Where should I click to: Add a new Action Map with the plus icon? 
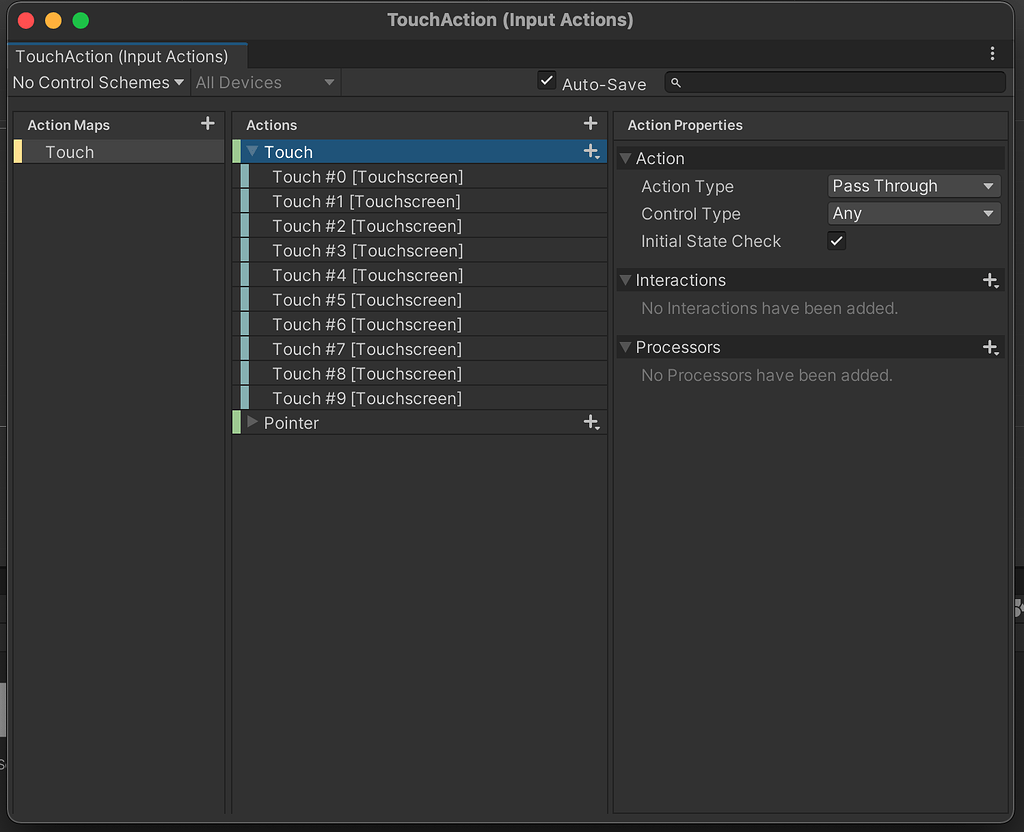pos(206,124)
